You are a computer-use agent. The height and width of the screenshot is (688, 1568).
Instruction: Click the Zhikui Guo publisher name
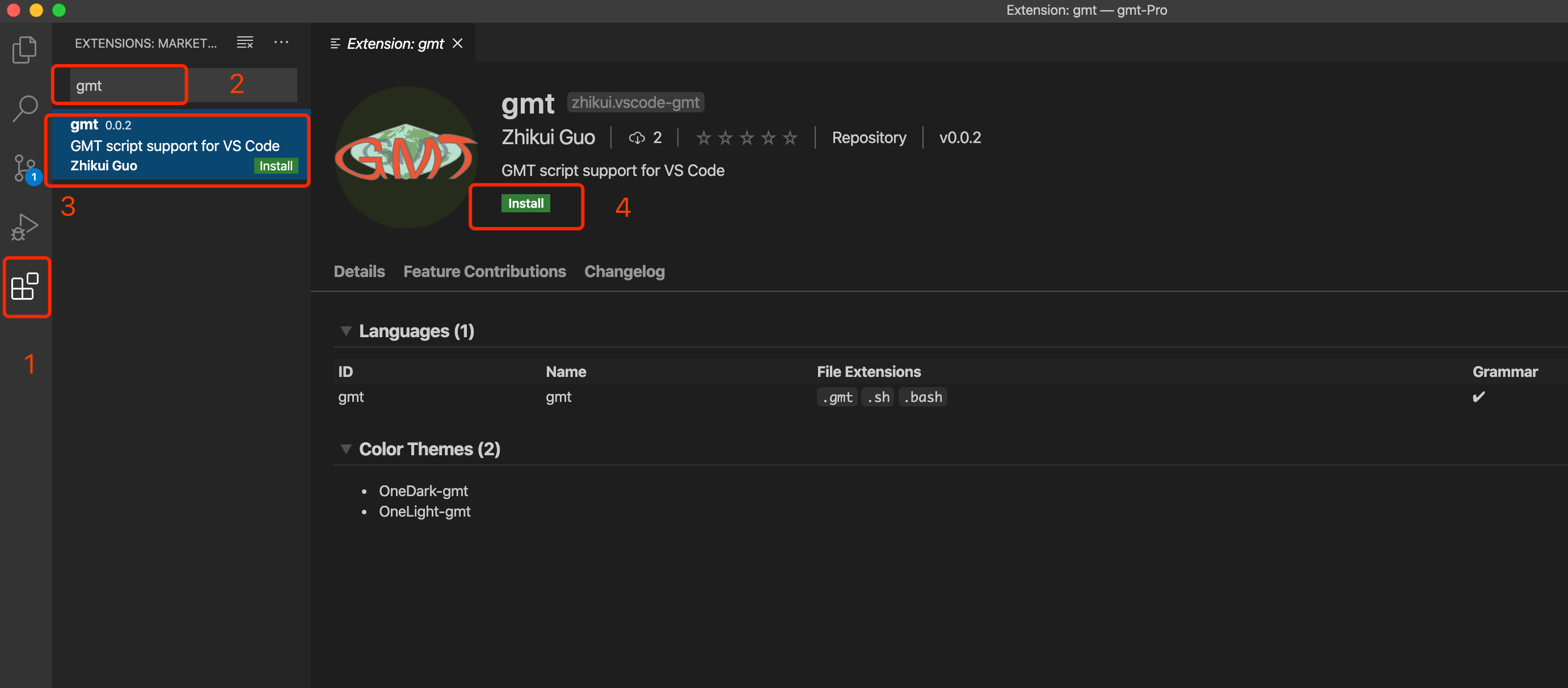[x=548, y=137]
